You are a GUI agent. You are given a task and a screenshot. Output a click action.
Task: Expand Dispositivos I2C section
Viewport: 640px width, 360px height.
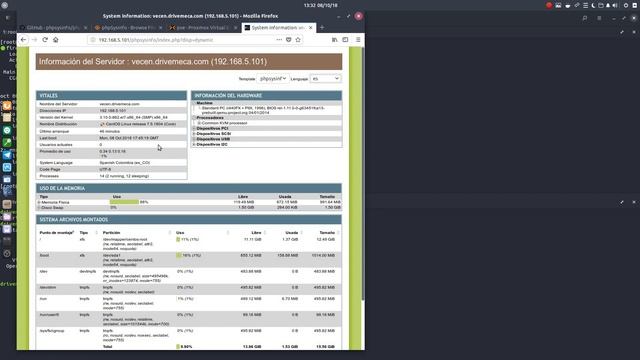[x=195, y=144]
